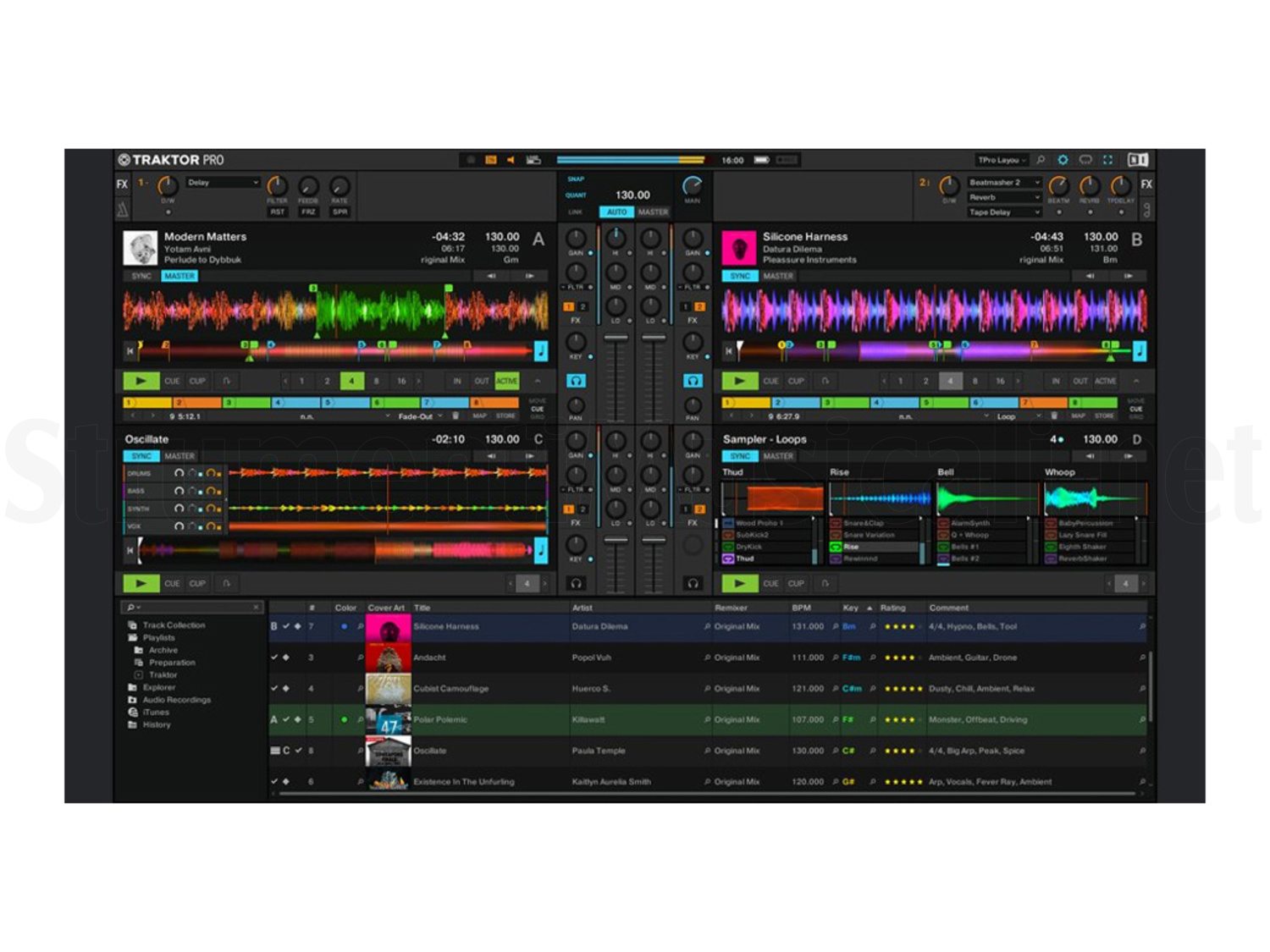The image size is (1270, 952).
Task: Open the Fade-Out cue type dropdown on Deck A
Action: pos(419,416)
